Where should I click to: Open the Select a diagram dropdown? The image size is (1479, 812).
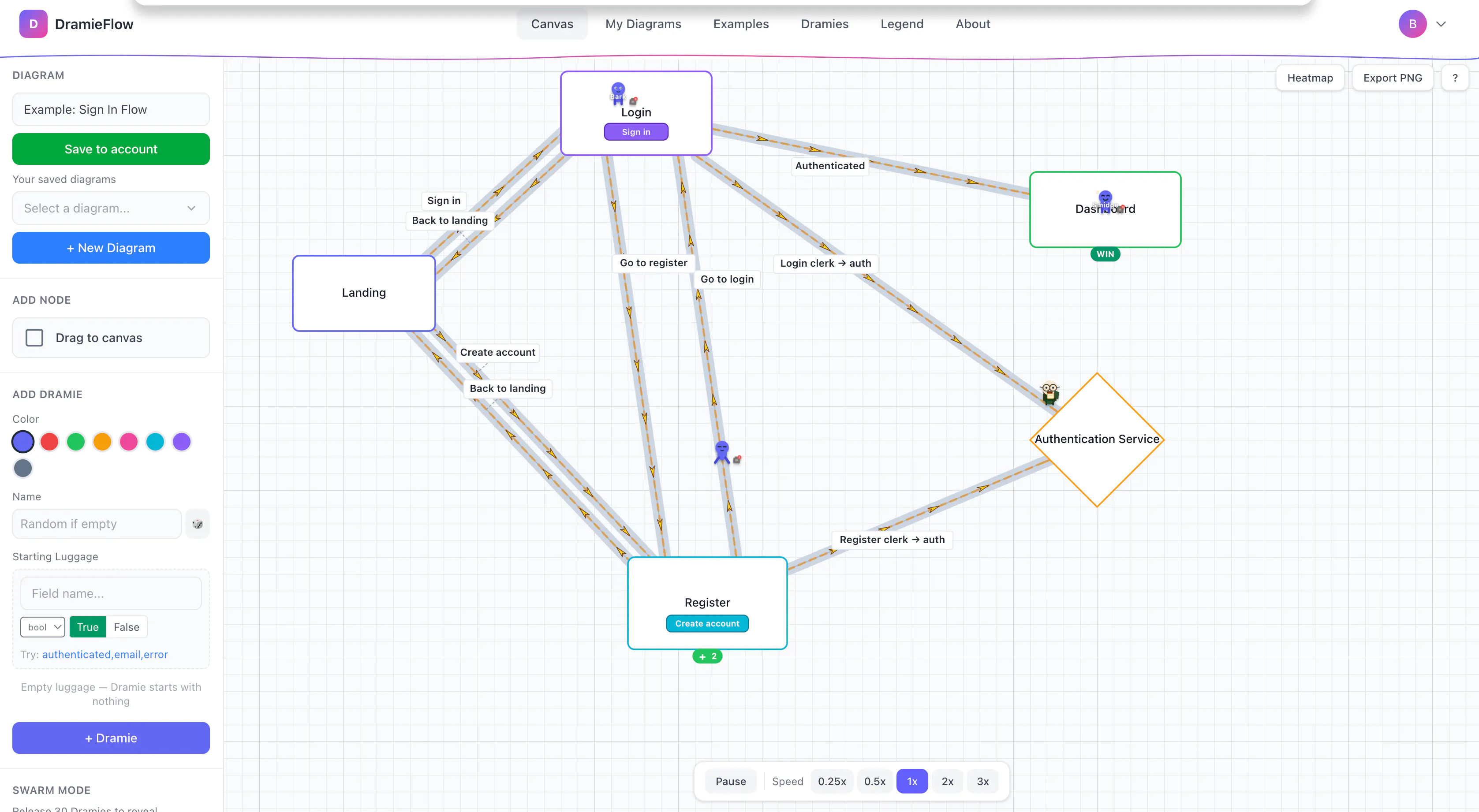click(x=111, y=208)
